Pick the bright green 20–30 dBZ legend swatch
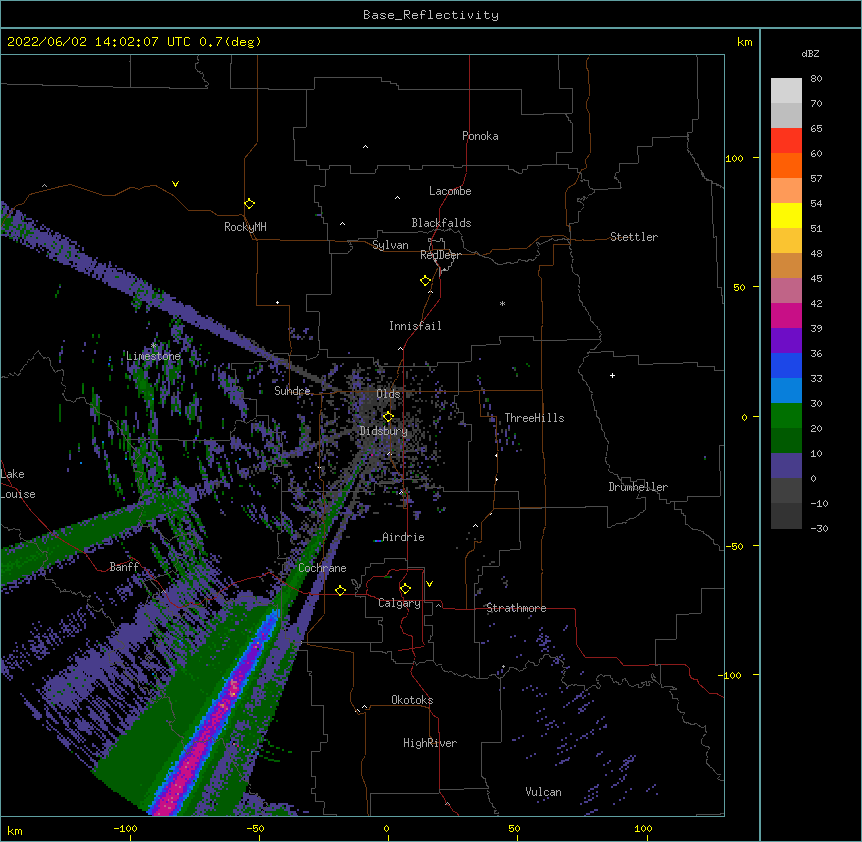 [786, 416]
